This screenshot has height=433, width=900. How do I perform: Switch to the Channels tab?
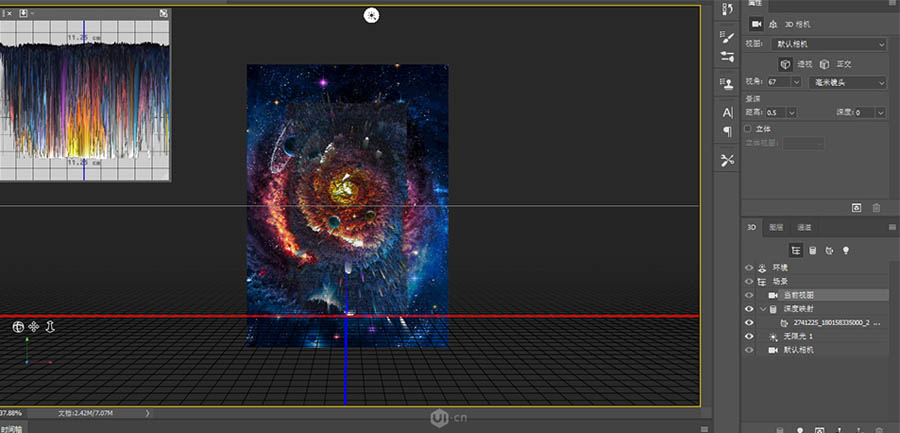tap(805, 227)
